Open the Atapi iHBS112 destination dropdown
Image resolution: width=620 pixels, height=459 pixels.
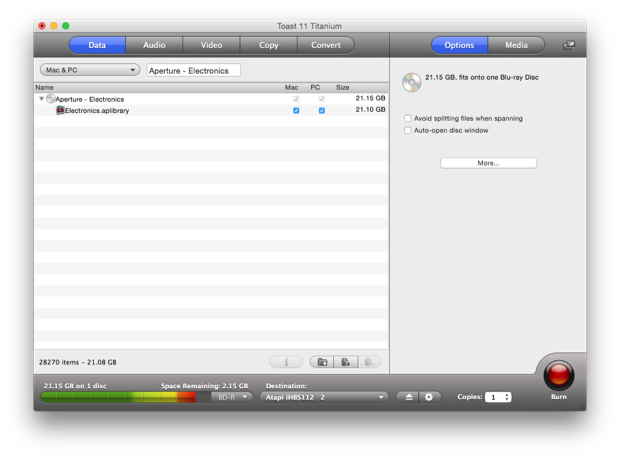[324, 397]
